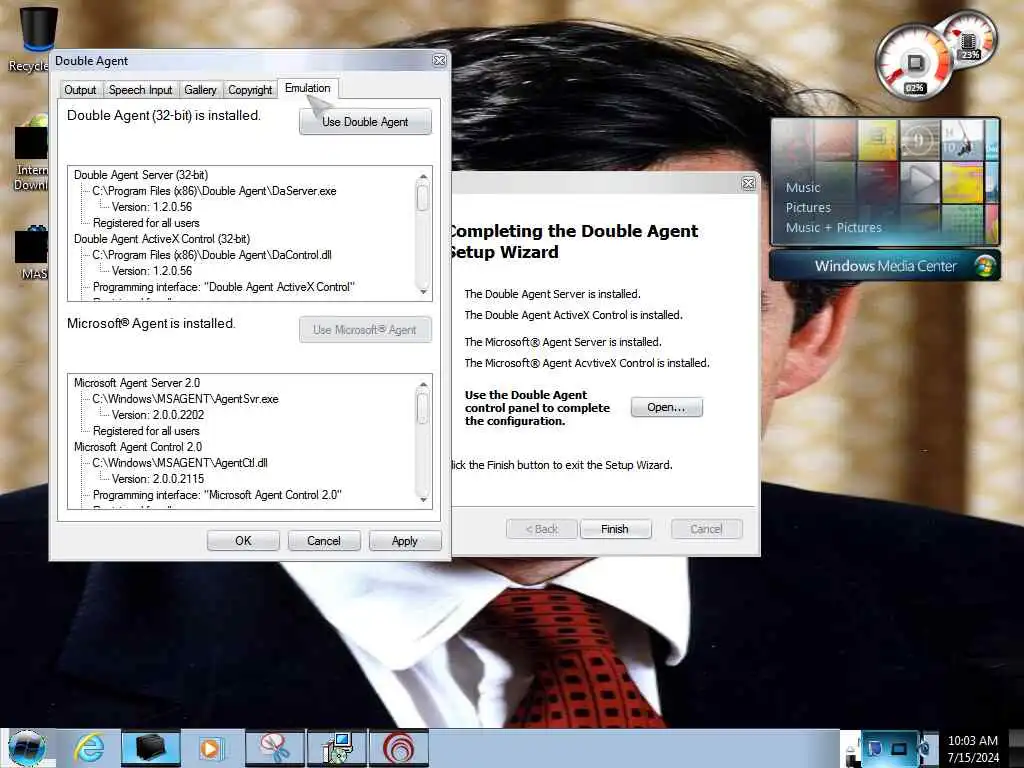
Task: Select Pictures in Media Center gadget
Action: [808, 208]
